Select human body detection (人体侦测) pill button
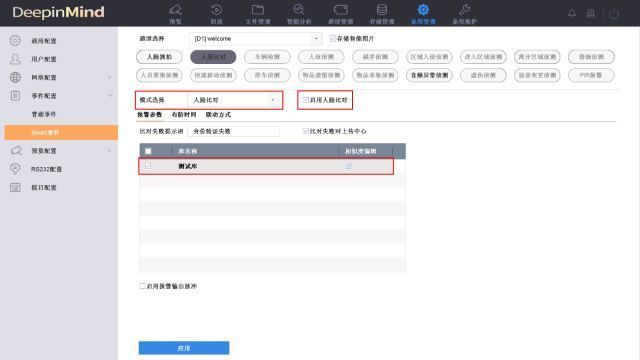The width and height of the screenshot is (640, 360). (x=321, y=57)
